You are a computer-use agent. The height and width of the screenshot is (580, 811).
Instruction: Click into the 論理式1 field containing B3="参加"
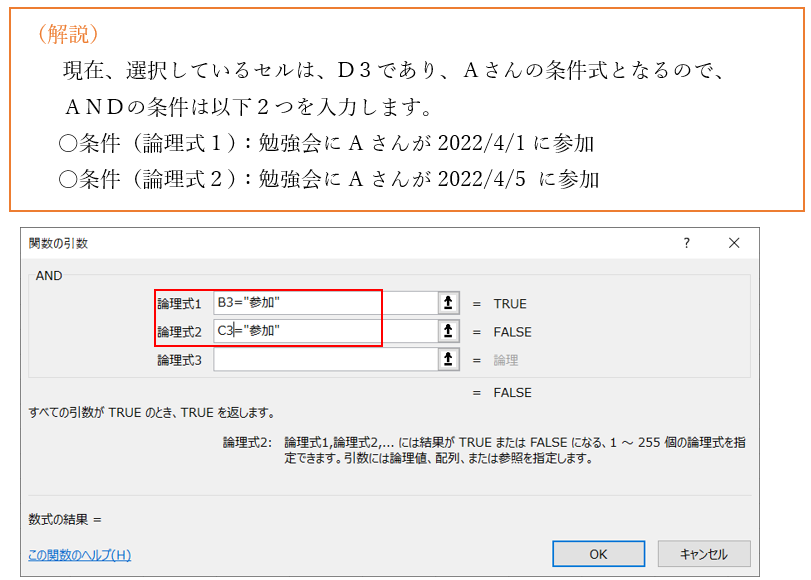pos(324,303)
